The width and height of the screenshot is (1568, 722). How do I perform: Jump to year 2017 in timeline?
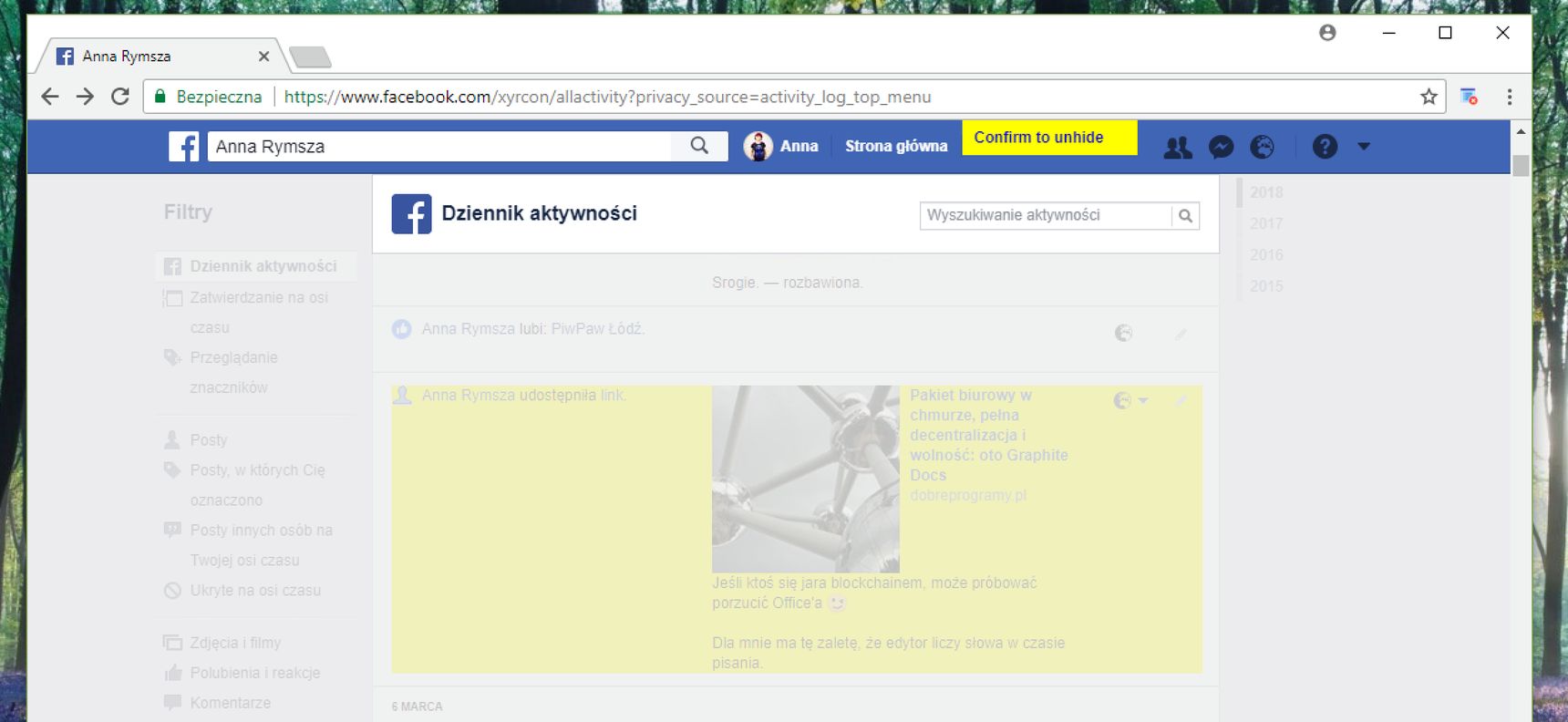point(1266,223)
